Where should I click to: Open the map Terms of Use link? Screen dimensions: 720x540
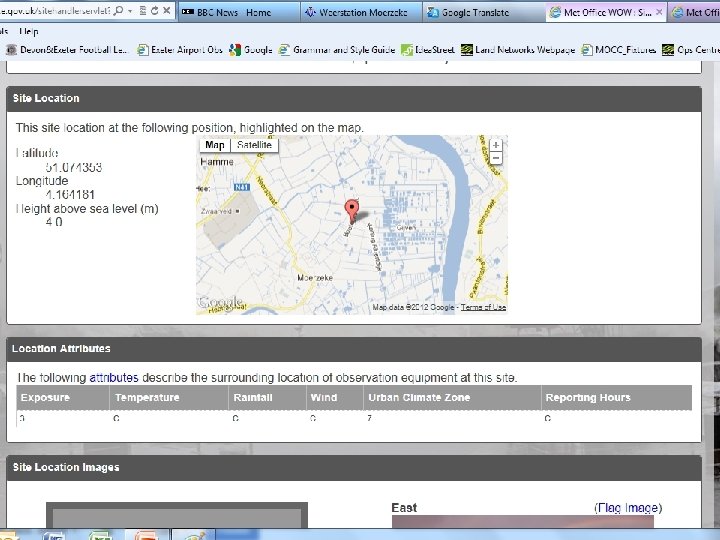click(484, 307)
